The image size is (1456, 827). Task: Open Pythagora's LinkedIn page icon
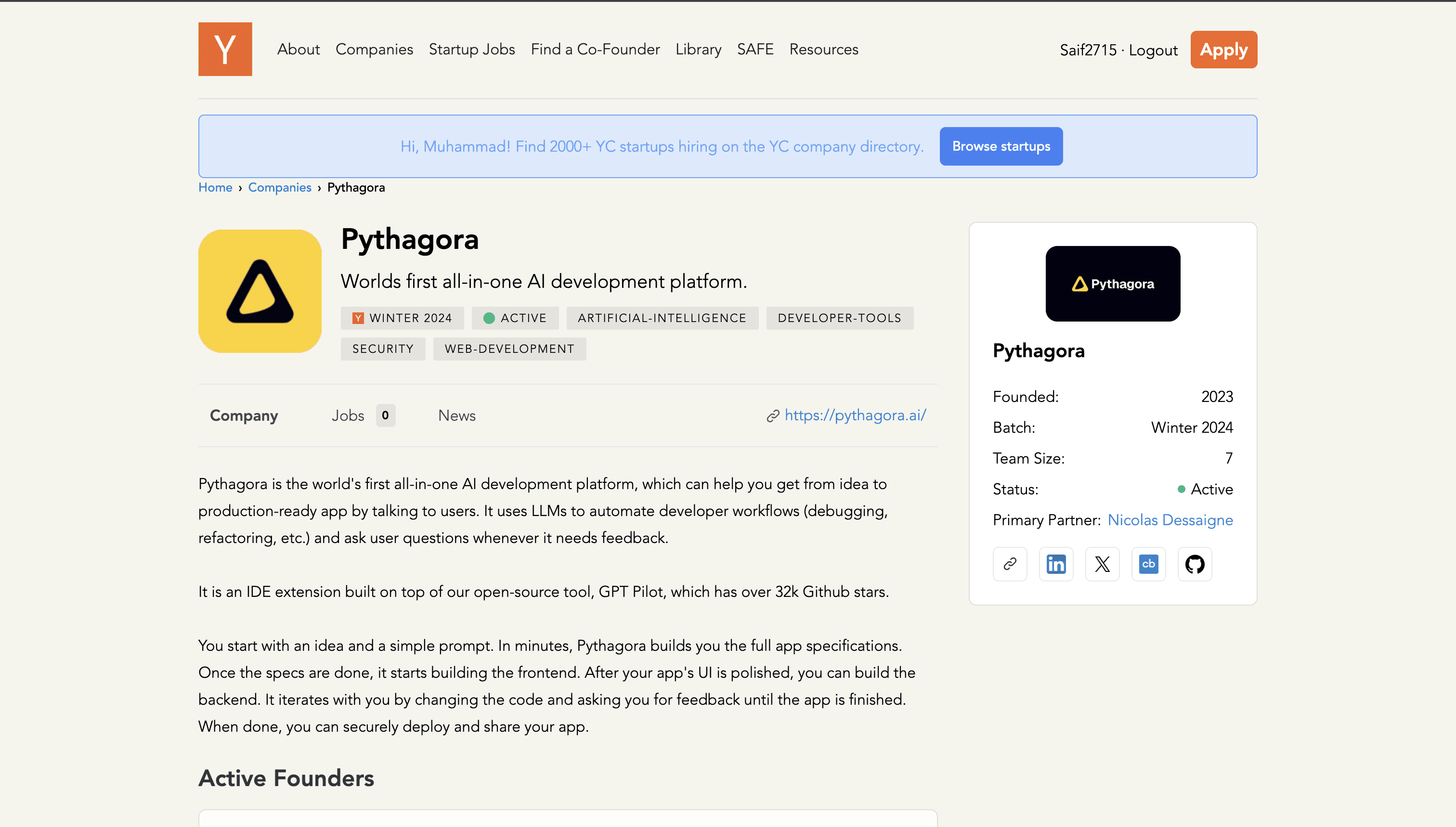1056,564
